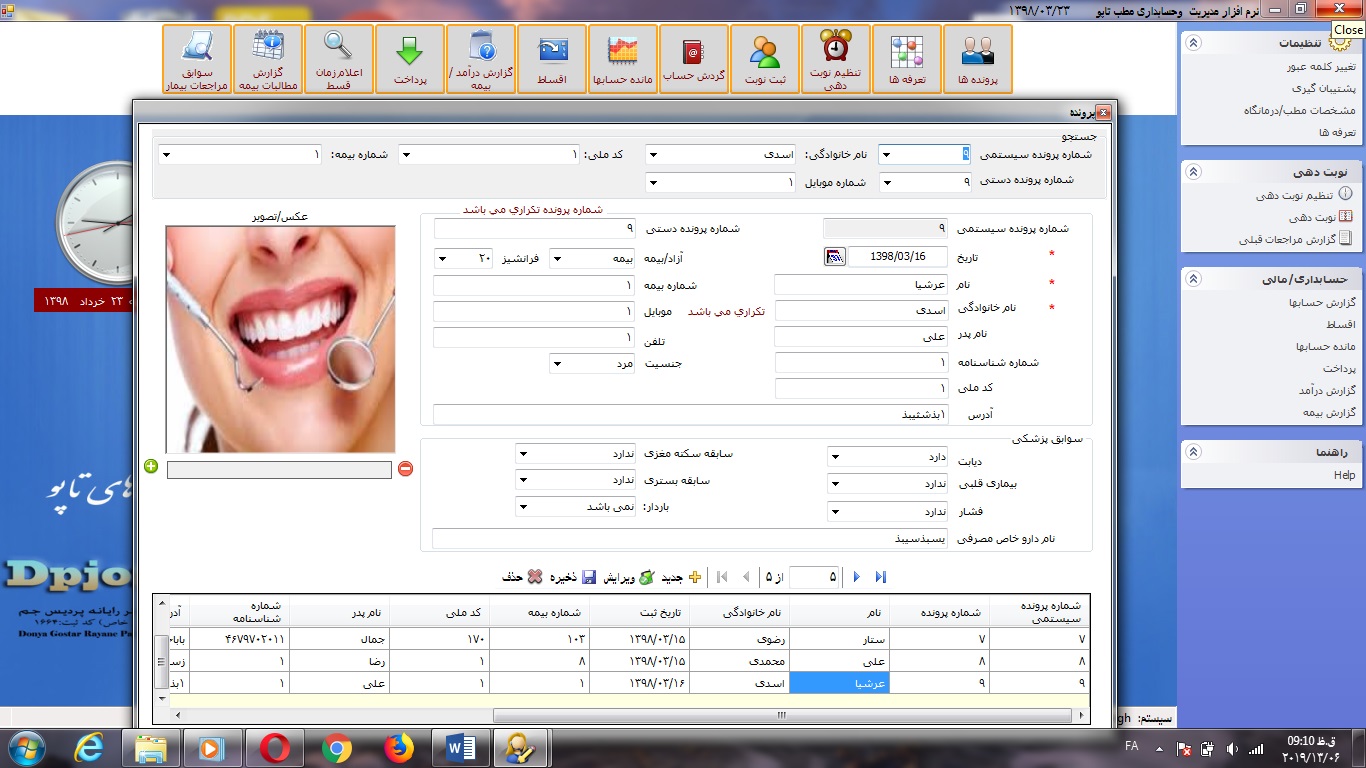This screenshot has height=768, width=1366.
Task: Go to the next record arrow
Action: click(857, 577)
